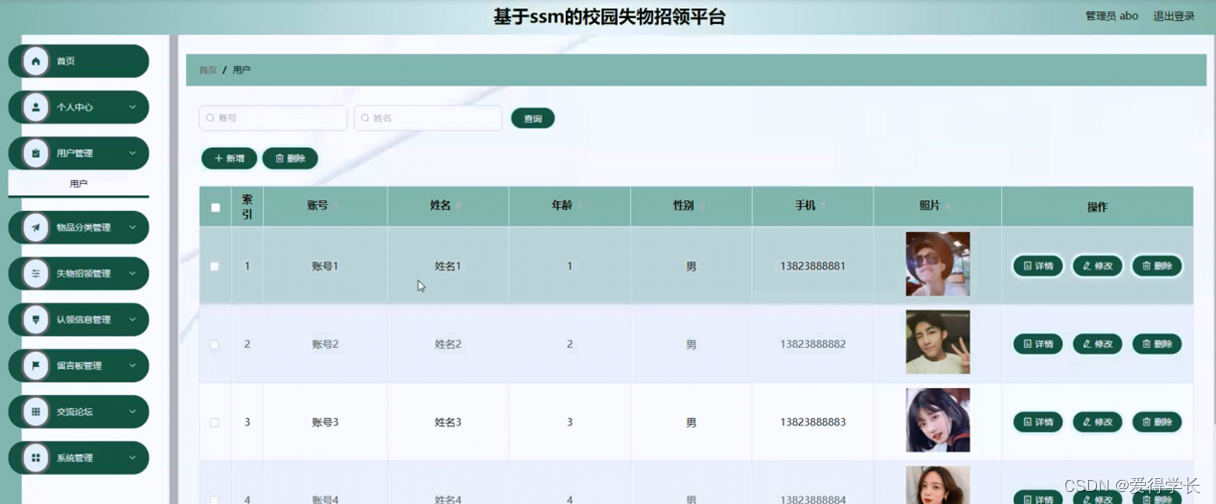Expand the 系统管理 chevron
The width and height of the screenshot is (1216, 504).
pos(132,457)
